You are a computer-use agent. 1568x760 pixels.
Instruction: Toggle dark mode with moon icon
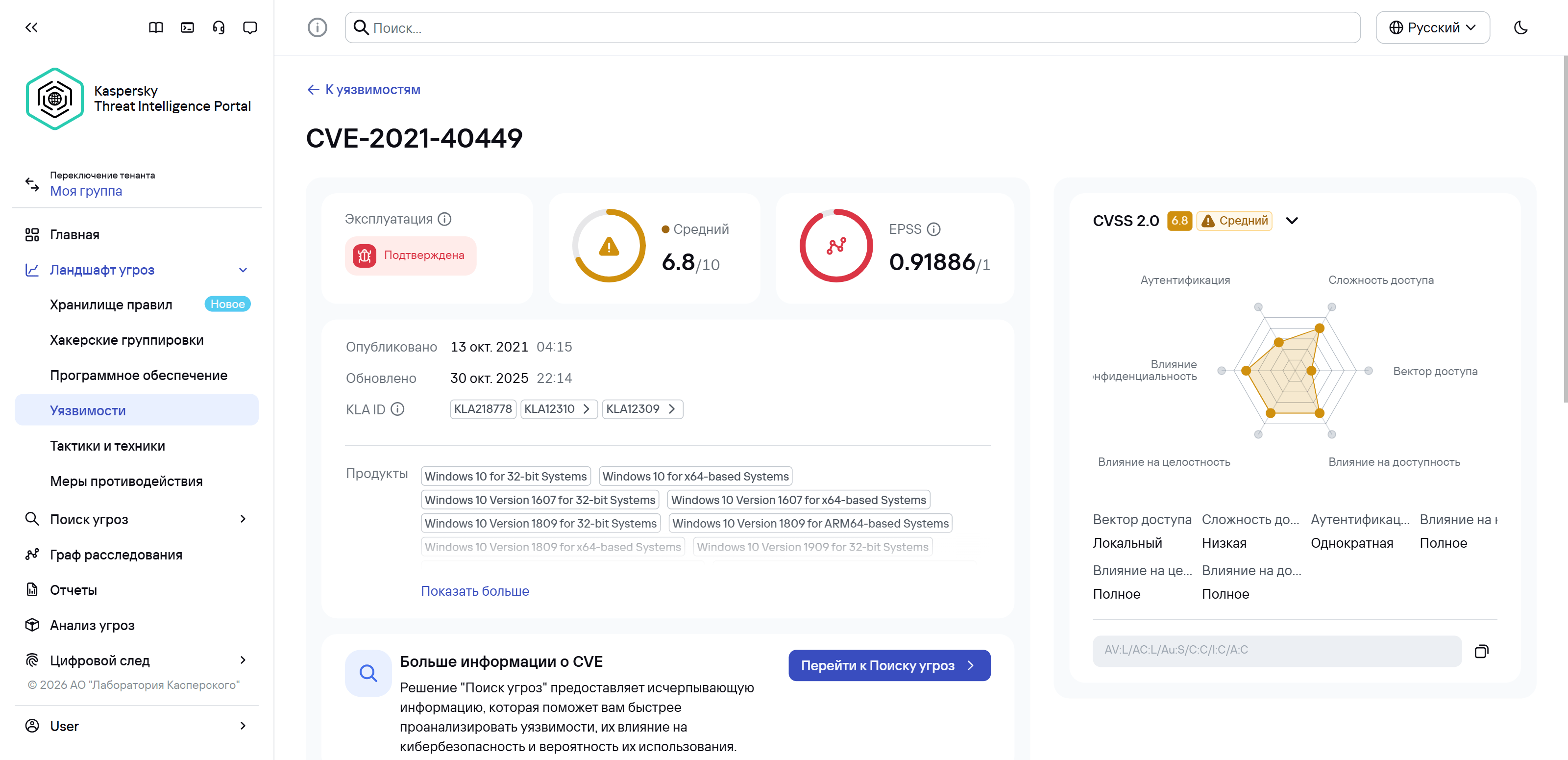(1520, 27)
